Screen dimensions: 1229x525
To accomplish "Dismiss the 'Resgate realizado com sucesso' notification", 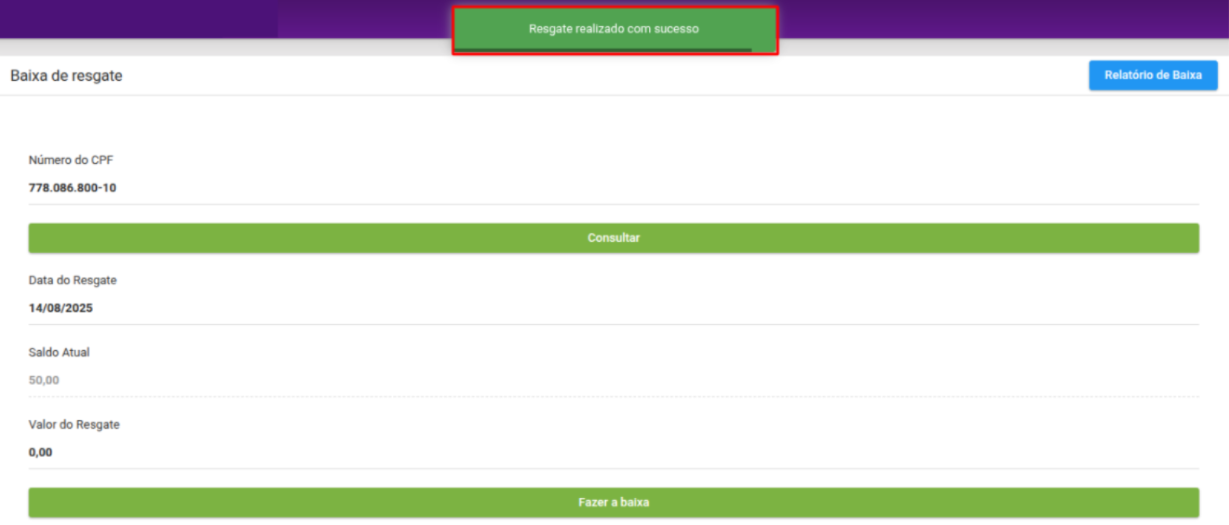I will pyautogui.click(x=614, y=28).
